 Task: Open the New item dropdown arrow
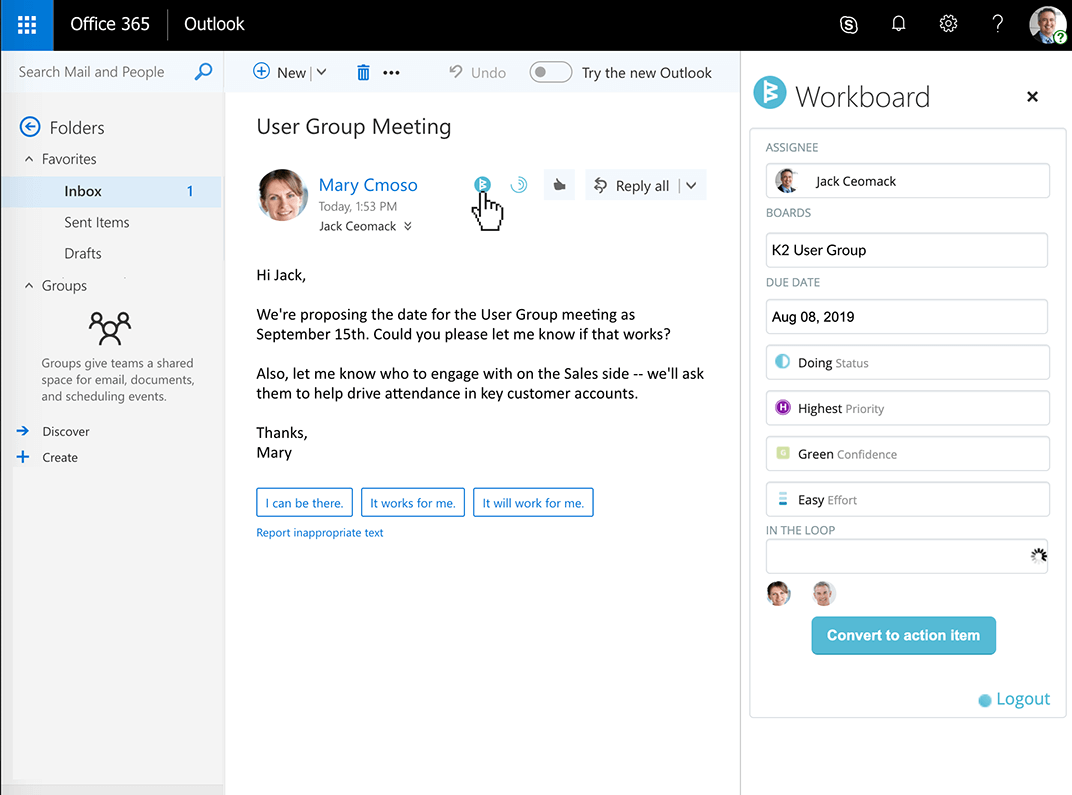(x=321, y=72)
